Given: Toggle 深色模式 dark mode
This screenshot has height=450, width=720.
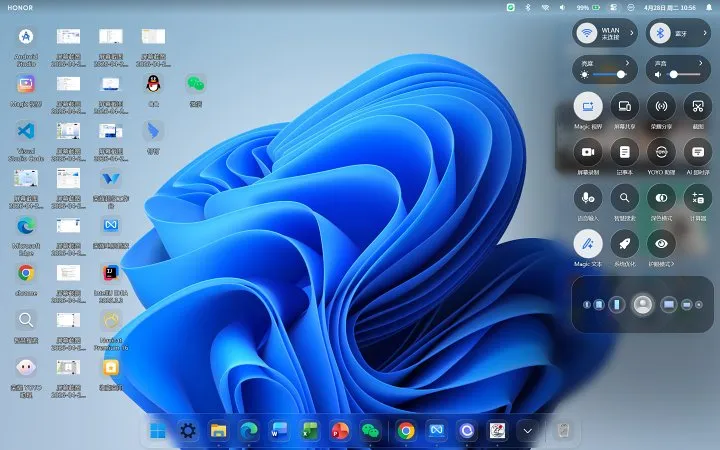Looking at the screenshot, I should 661,198.
